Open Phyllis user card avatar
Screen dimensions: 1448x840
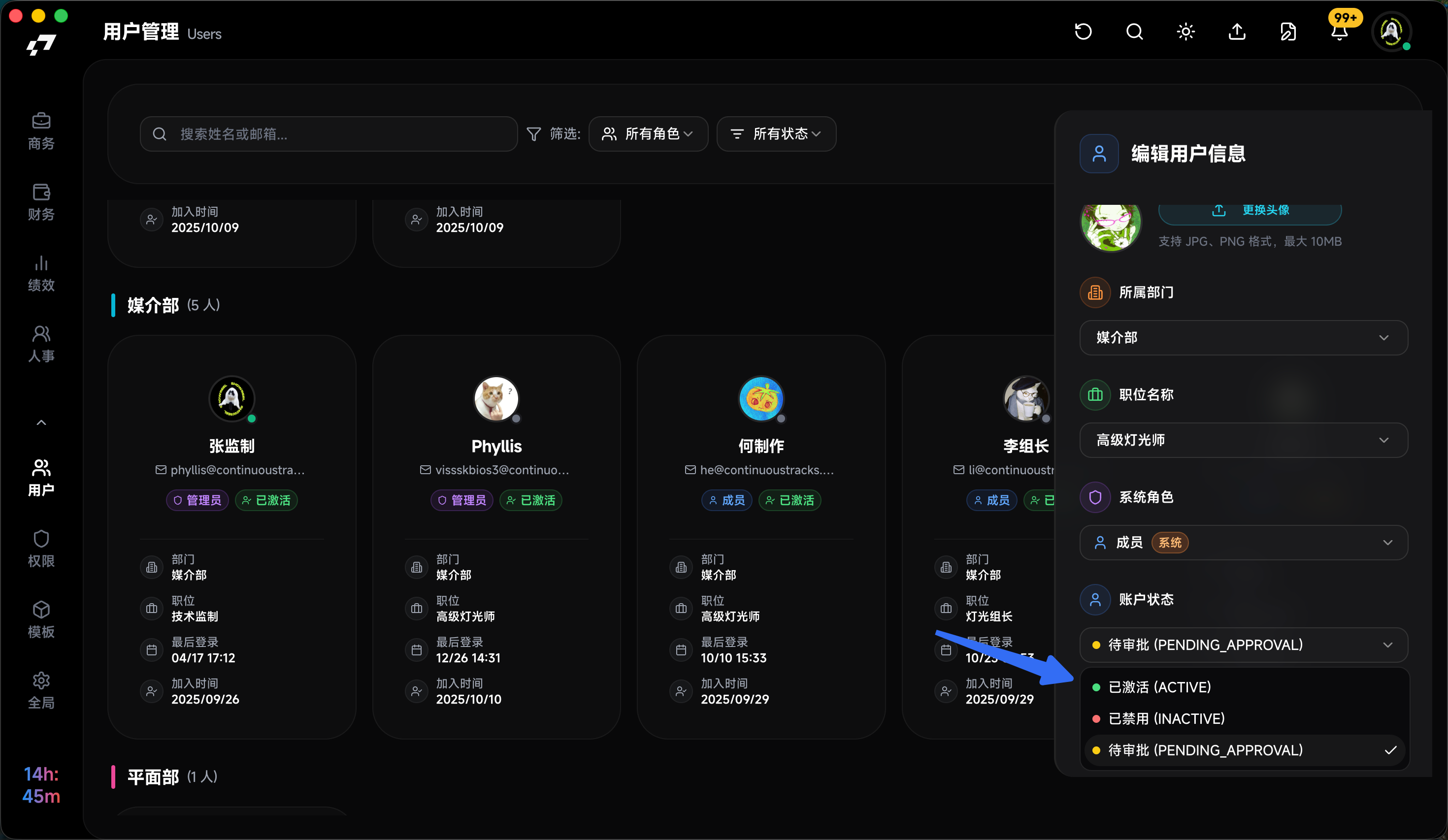pyautogui.click(x=496, y=399)
